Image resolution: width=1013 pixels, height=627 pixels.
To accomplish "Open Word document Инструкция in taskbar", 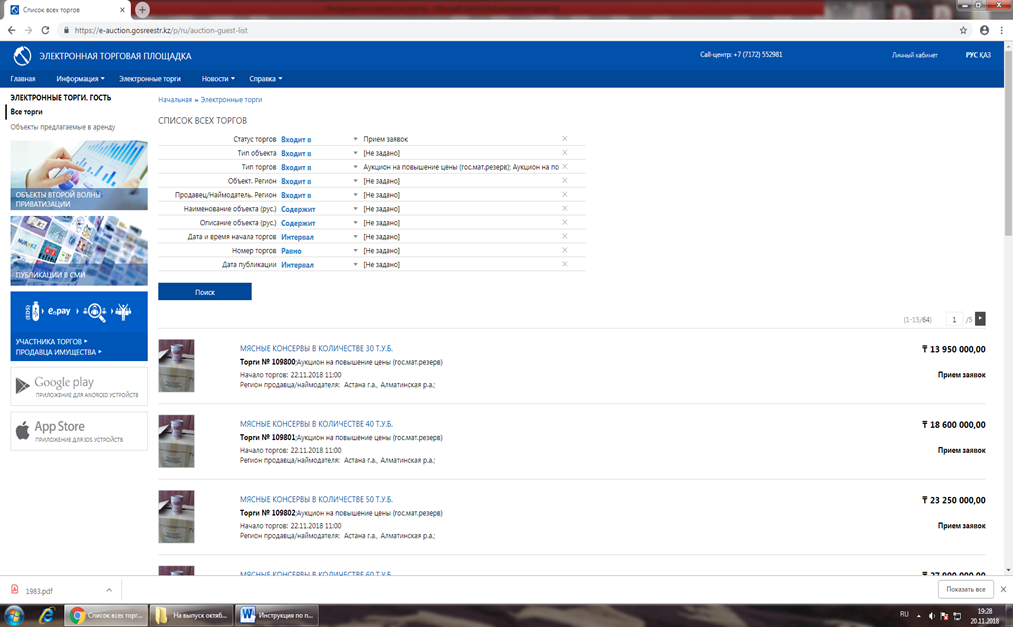I will pos(277,615).
